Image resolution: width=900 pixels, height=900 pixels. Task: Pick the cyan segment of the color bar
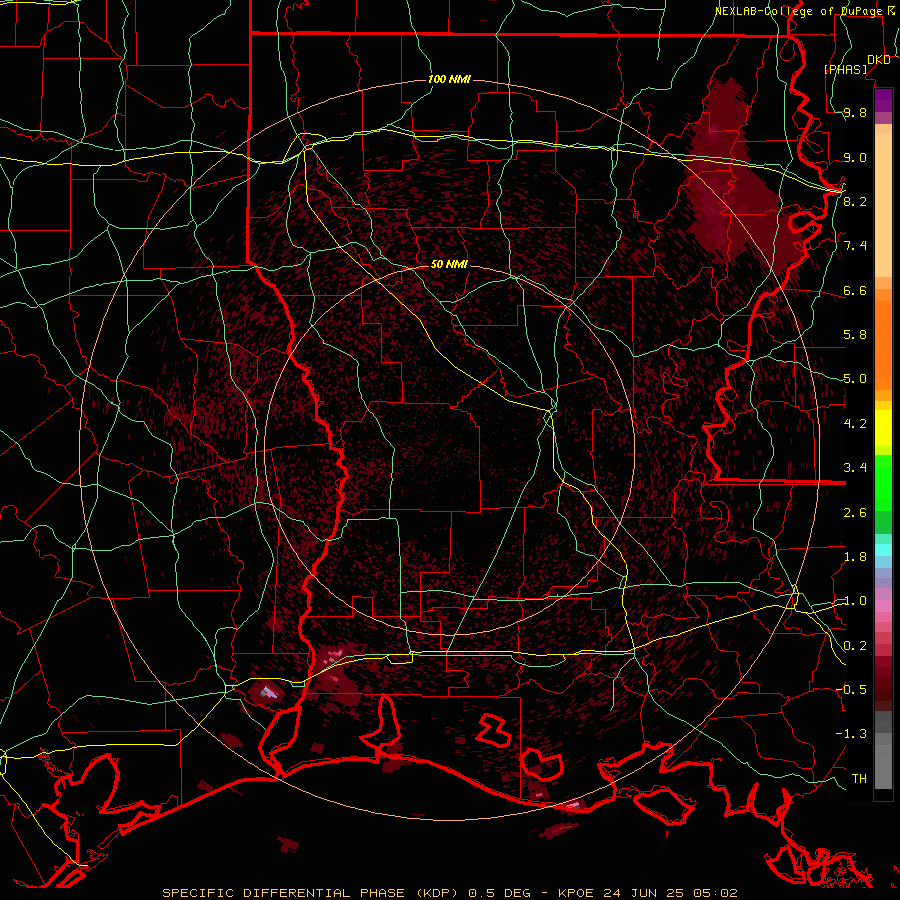tap(883, 550)
